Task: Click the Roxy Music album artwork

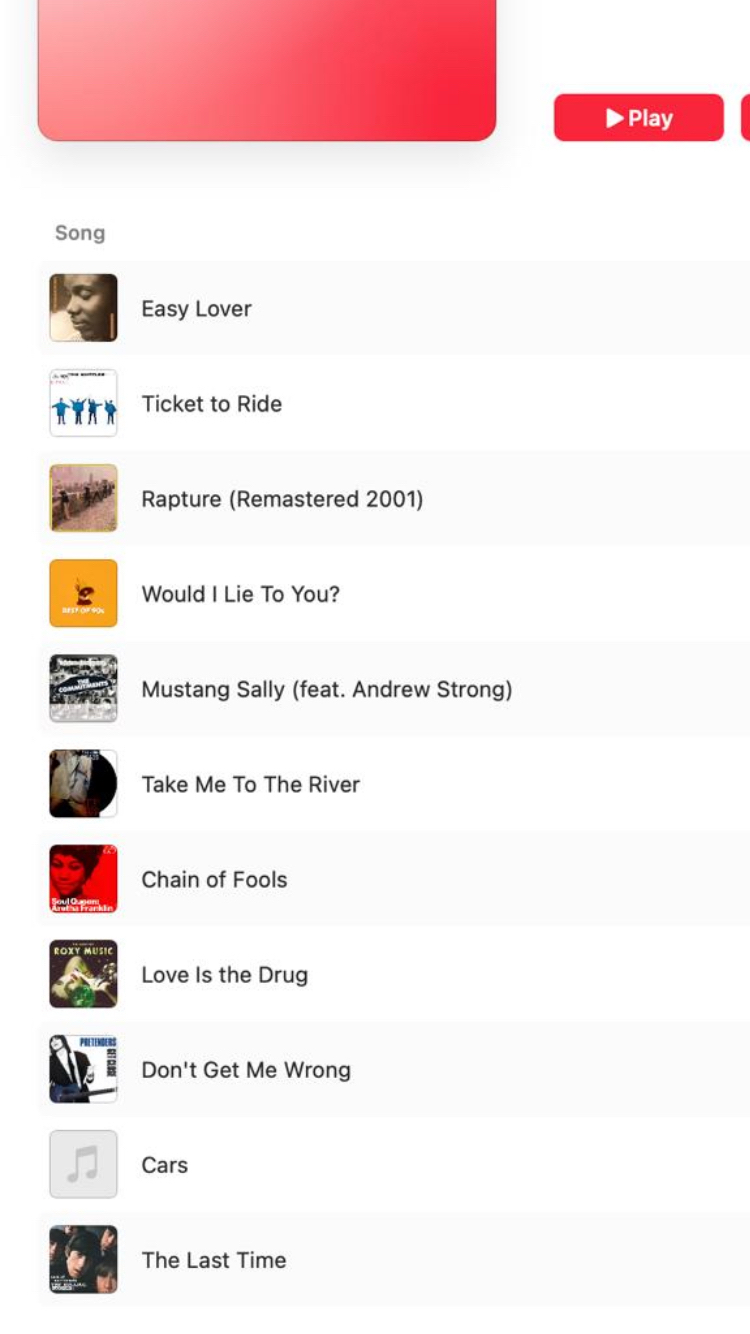Action: 84,974
